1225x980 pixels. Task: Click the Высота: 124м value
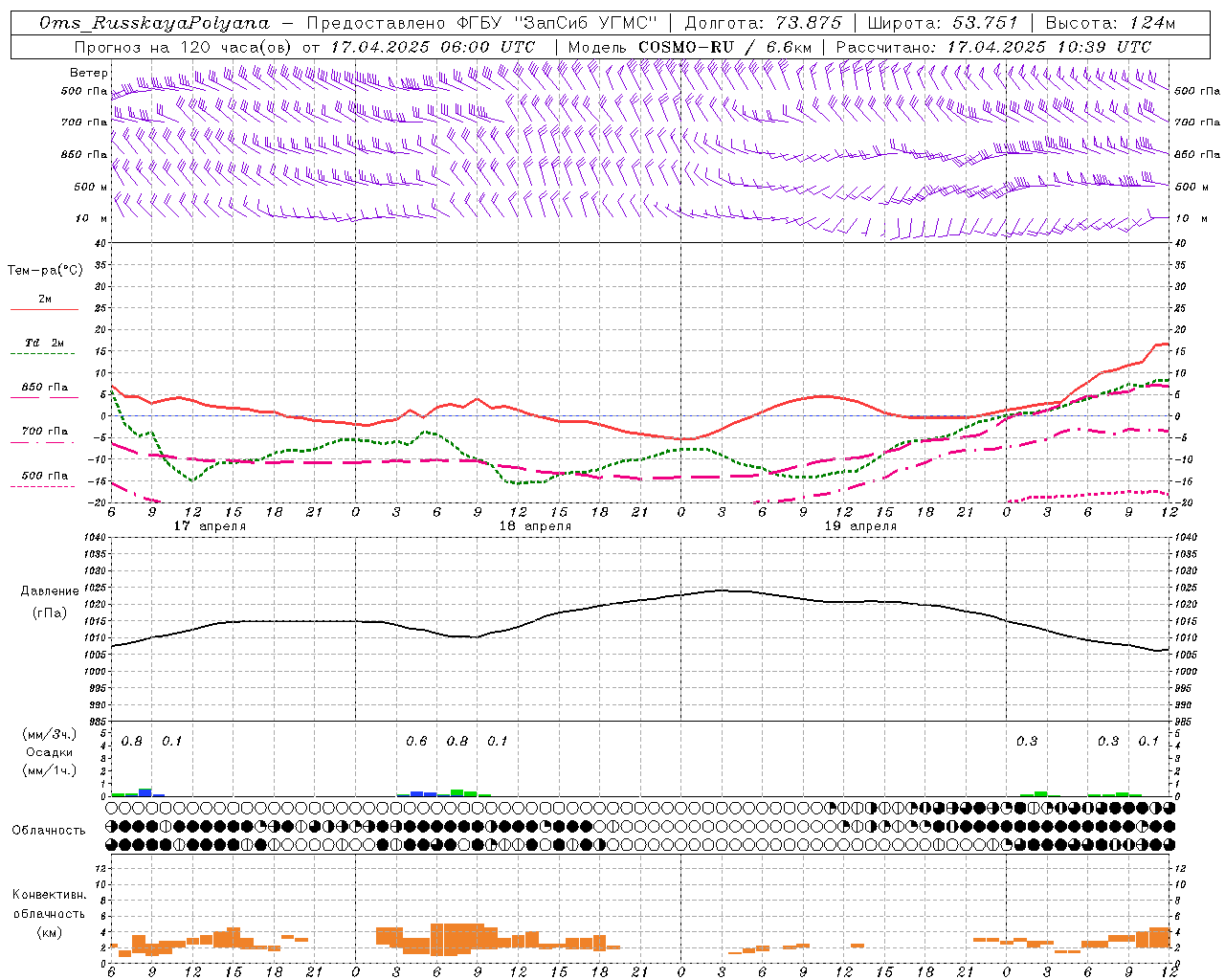pos(1109,23)
